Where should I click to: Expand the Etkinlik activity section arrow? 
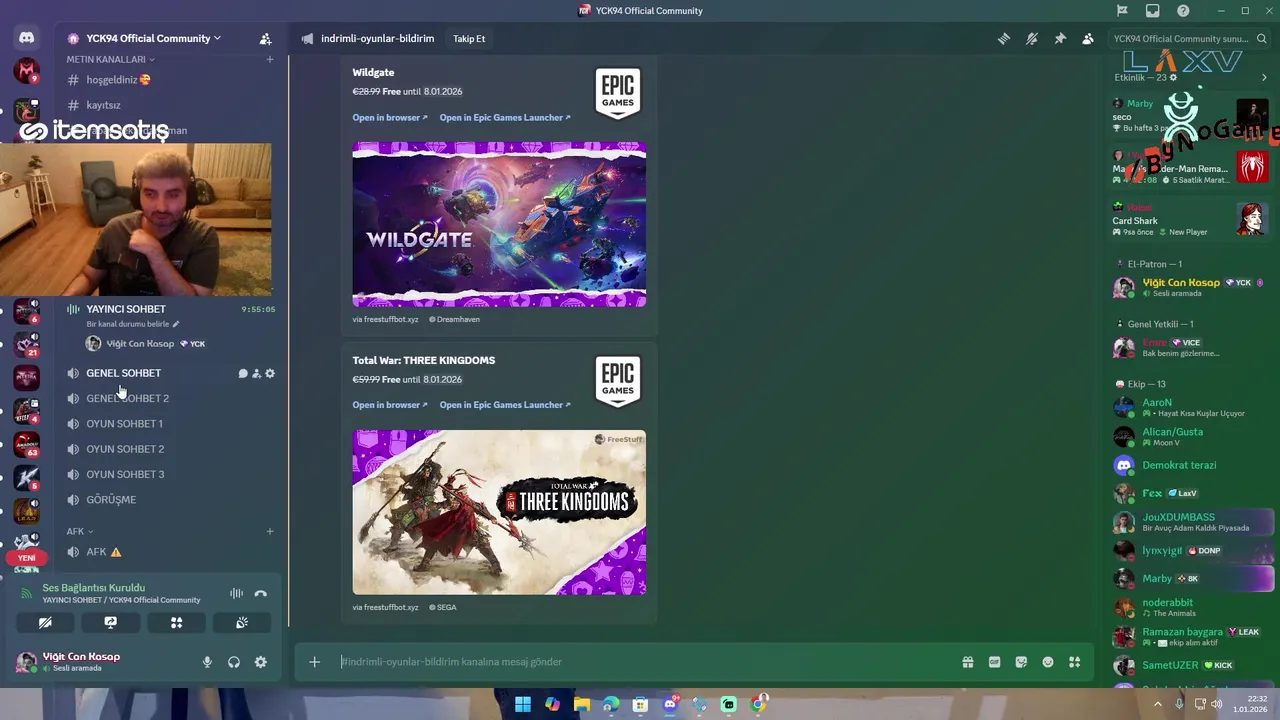click(1264, 77)
